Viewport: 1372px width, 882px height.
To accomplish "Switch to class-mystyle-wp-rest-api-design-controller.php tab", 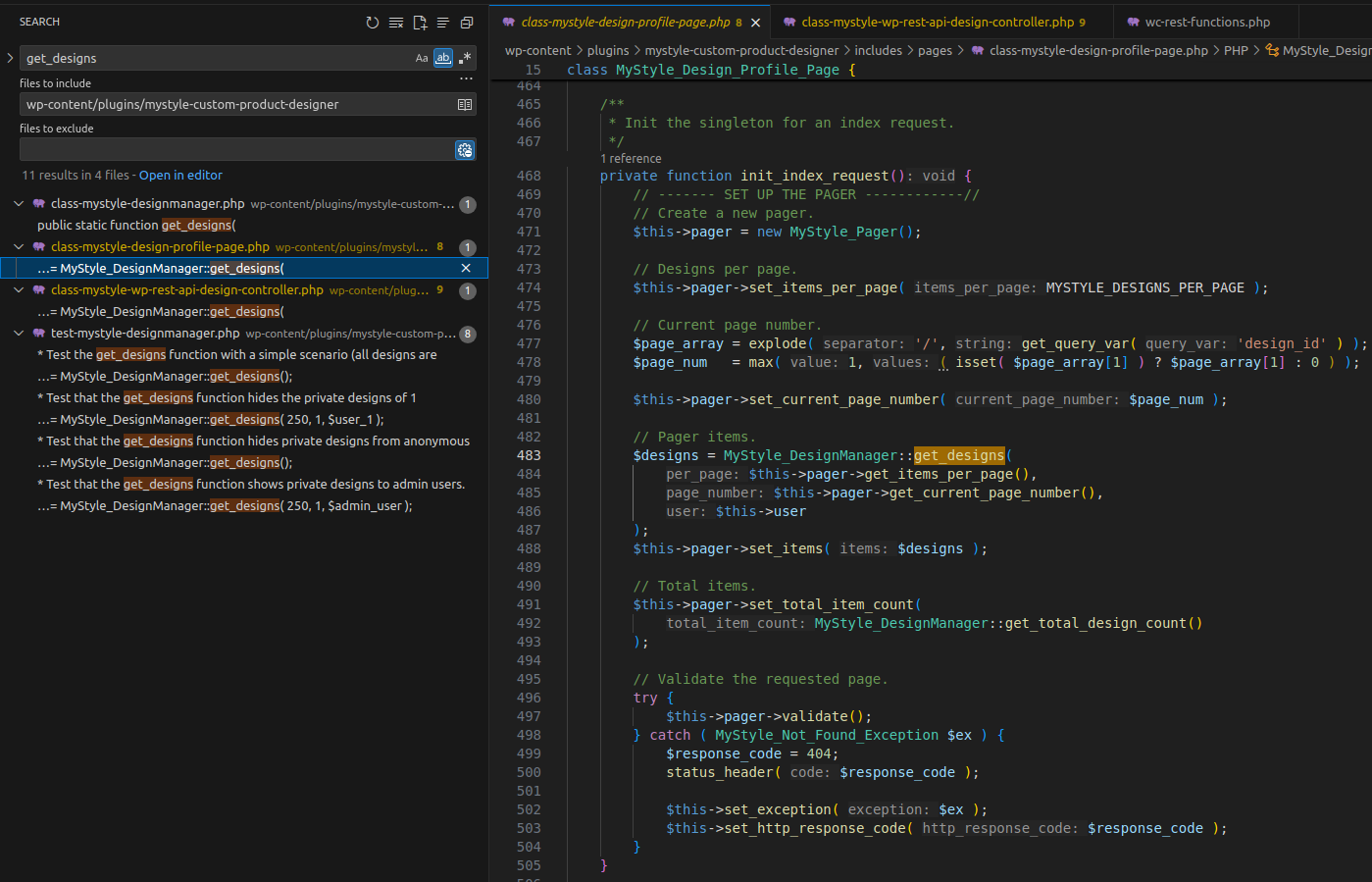I will (x=937, y=22).
